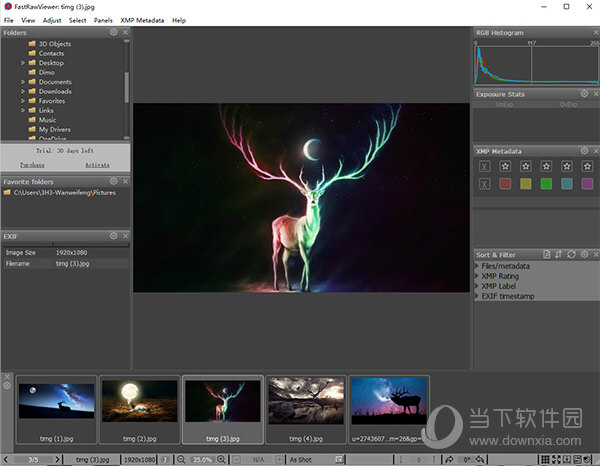Expand the Desktop folder tree node
The height and width of the screenshot is (466, 600).
point(23,63)
